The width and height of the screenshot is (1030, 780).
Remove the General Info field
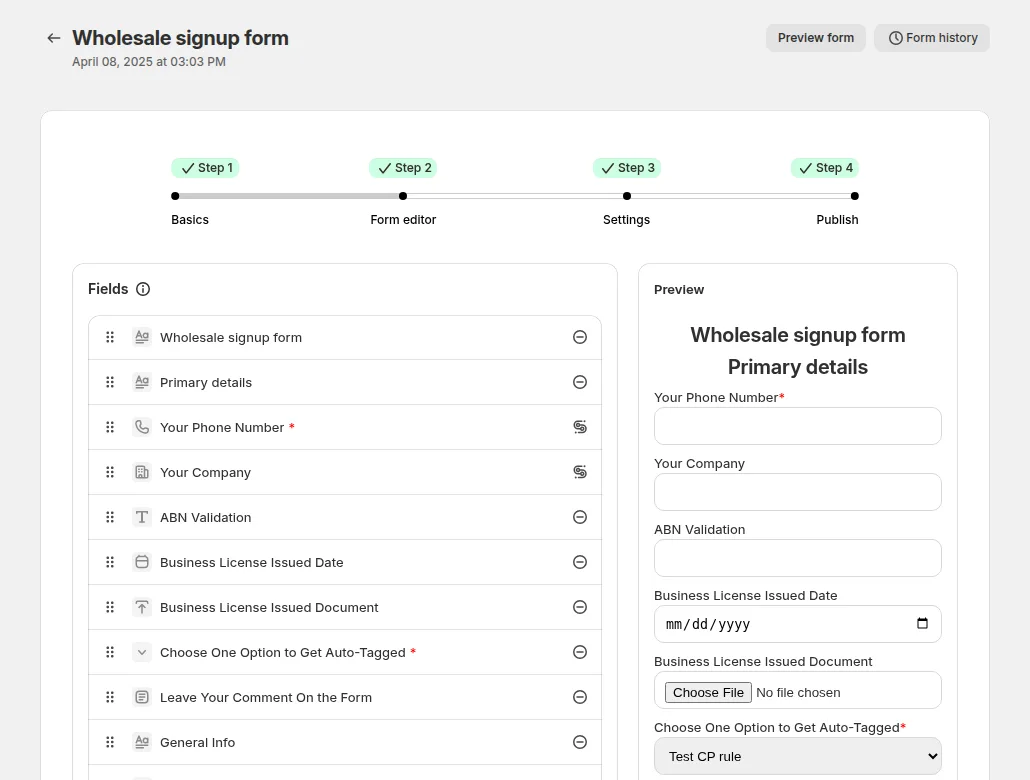coord(579,743)
